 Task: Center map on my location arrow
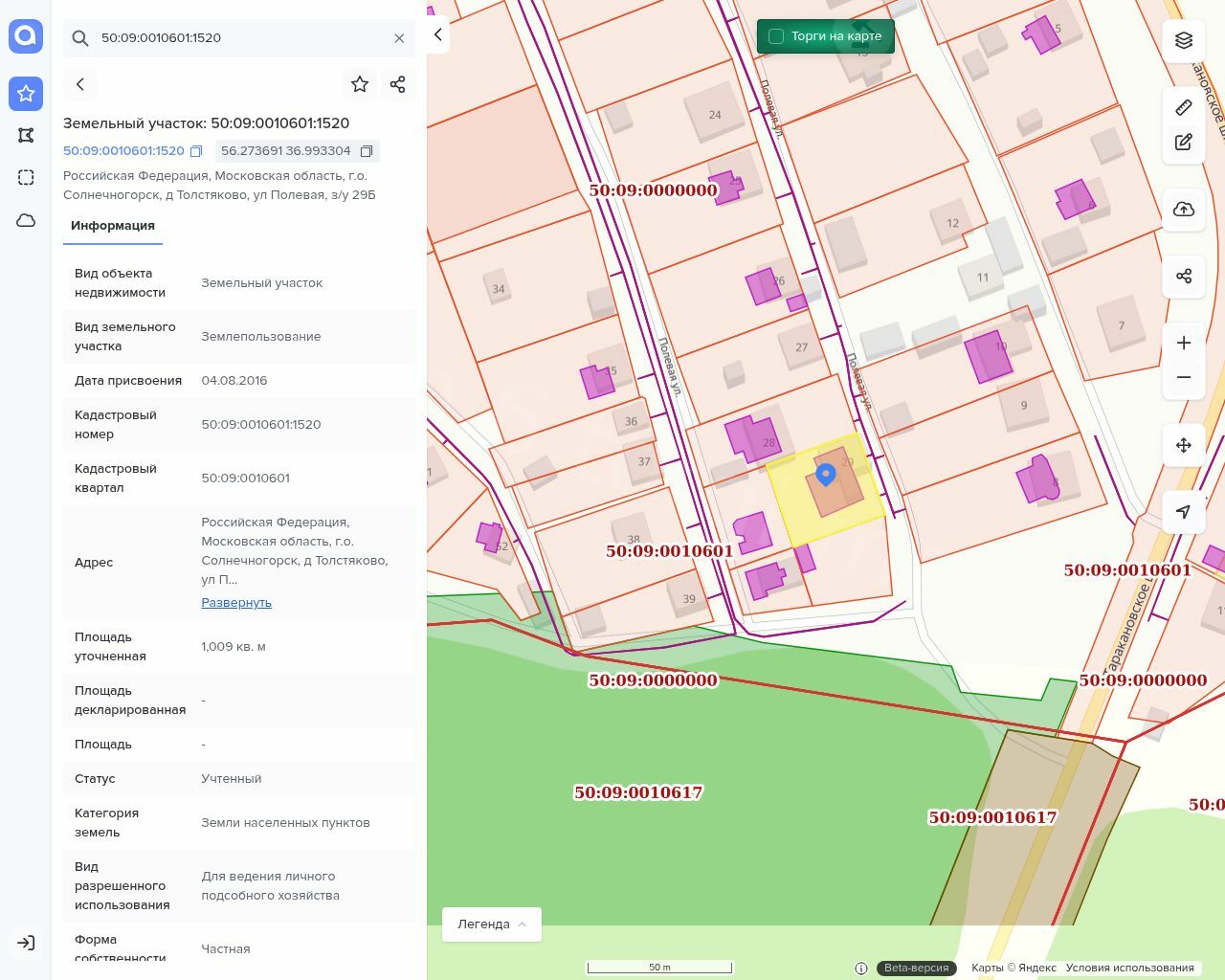[x=1184, y=512]
